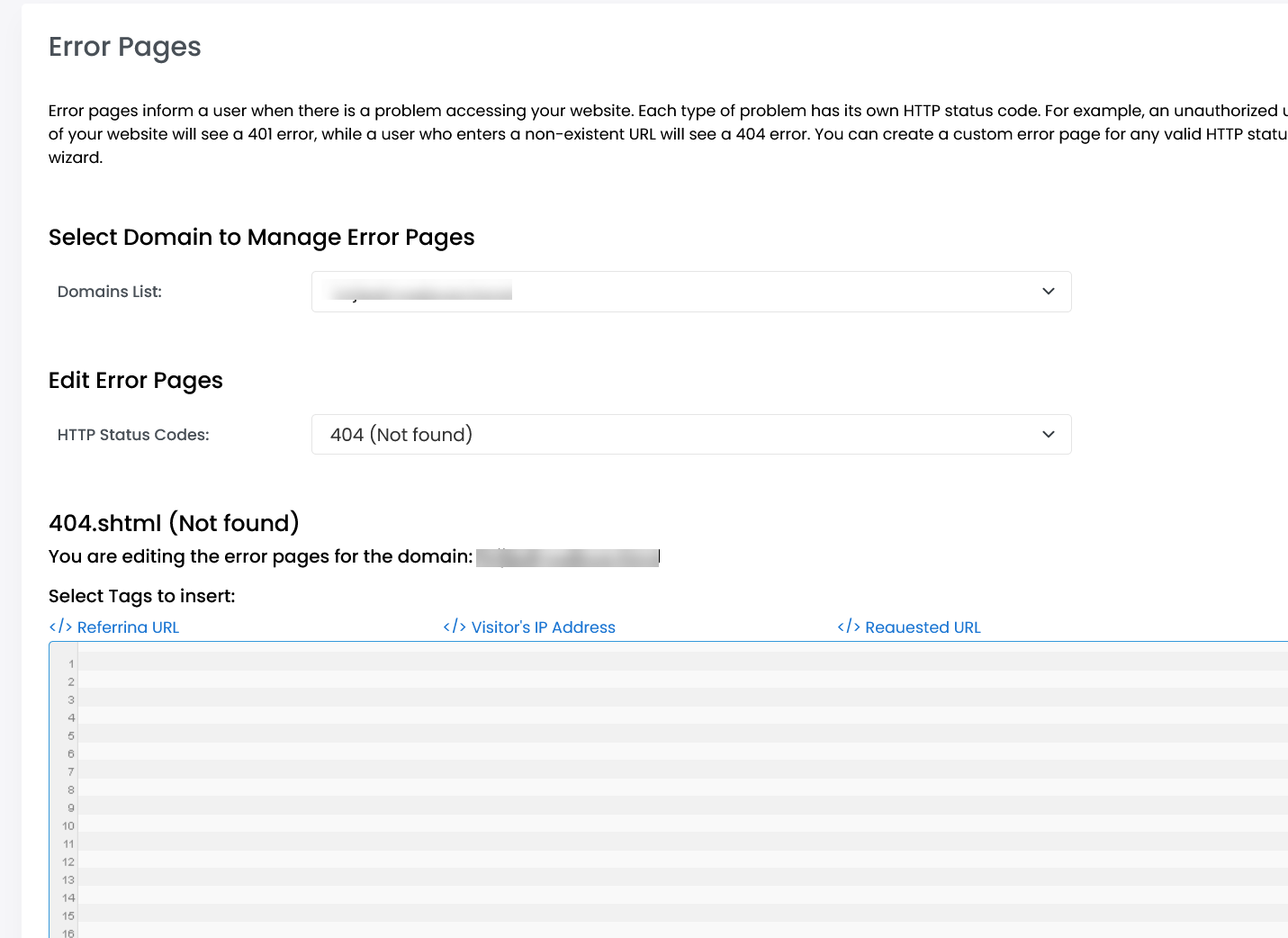Click inside editor line 8
Viewport: 1288px width, 938px height.
click(x=630, y=789)
